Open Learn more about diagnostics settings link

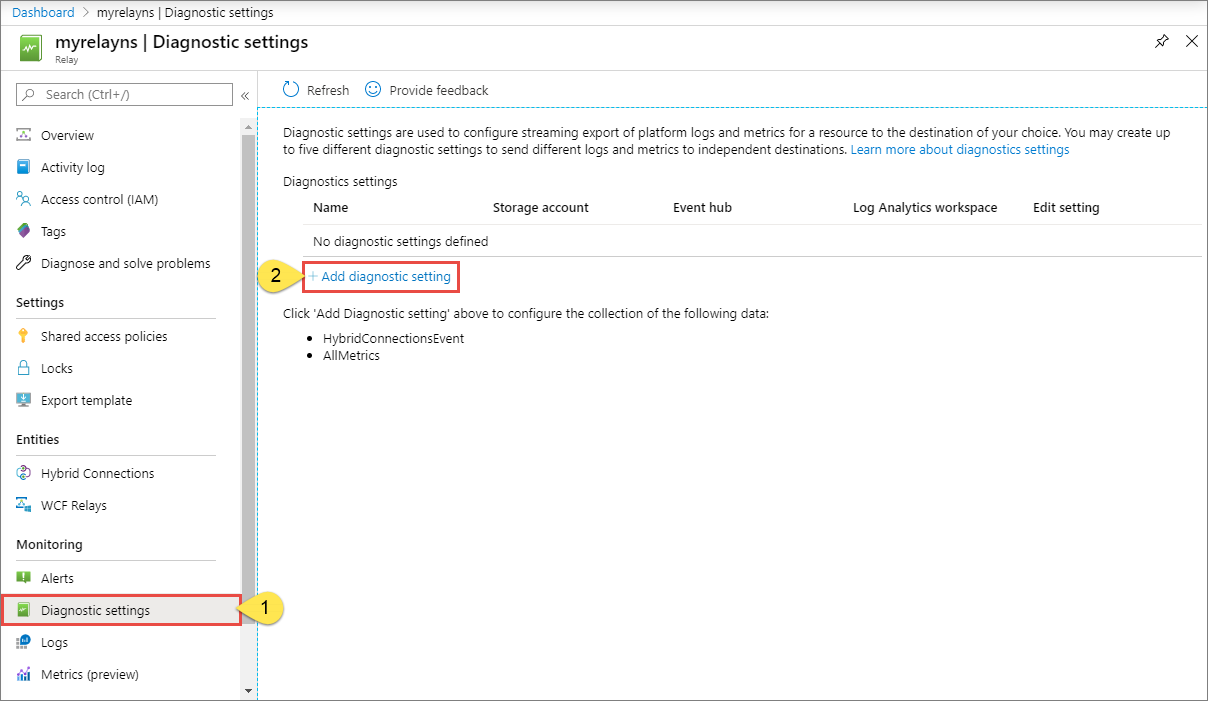[959, 149]
